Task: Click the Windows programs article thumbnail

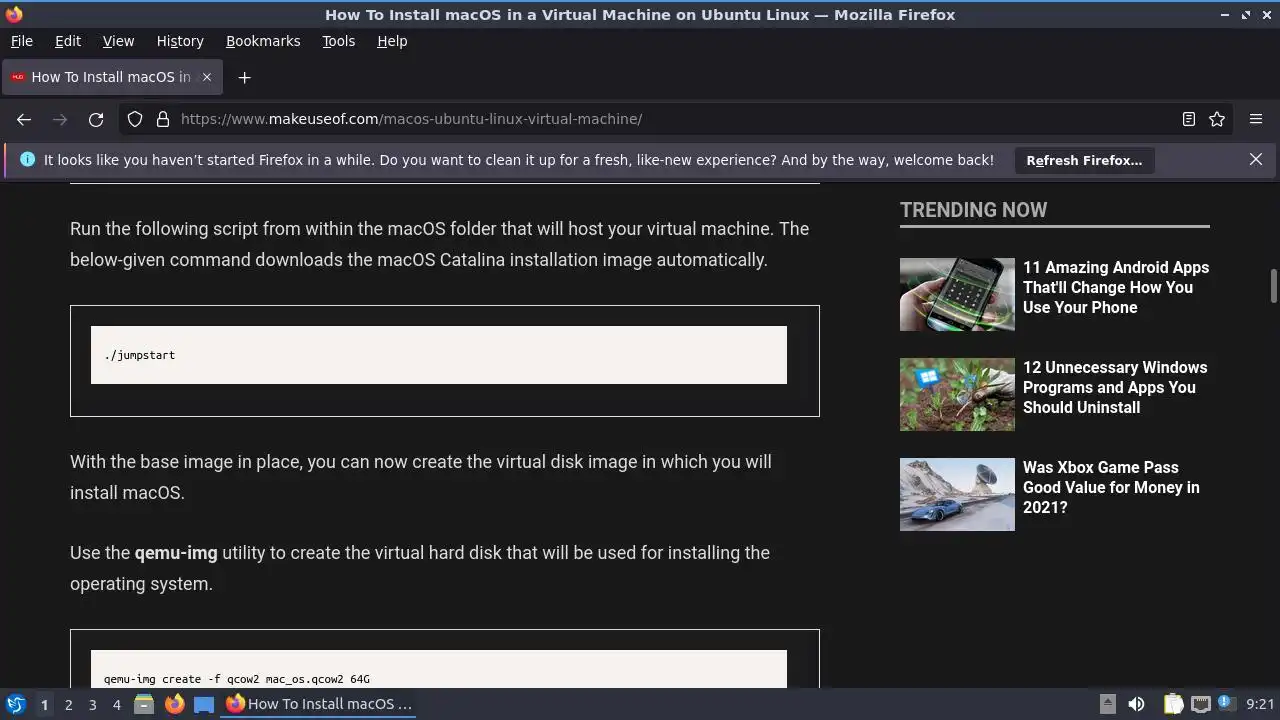Action: (x=957, y=394)
